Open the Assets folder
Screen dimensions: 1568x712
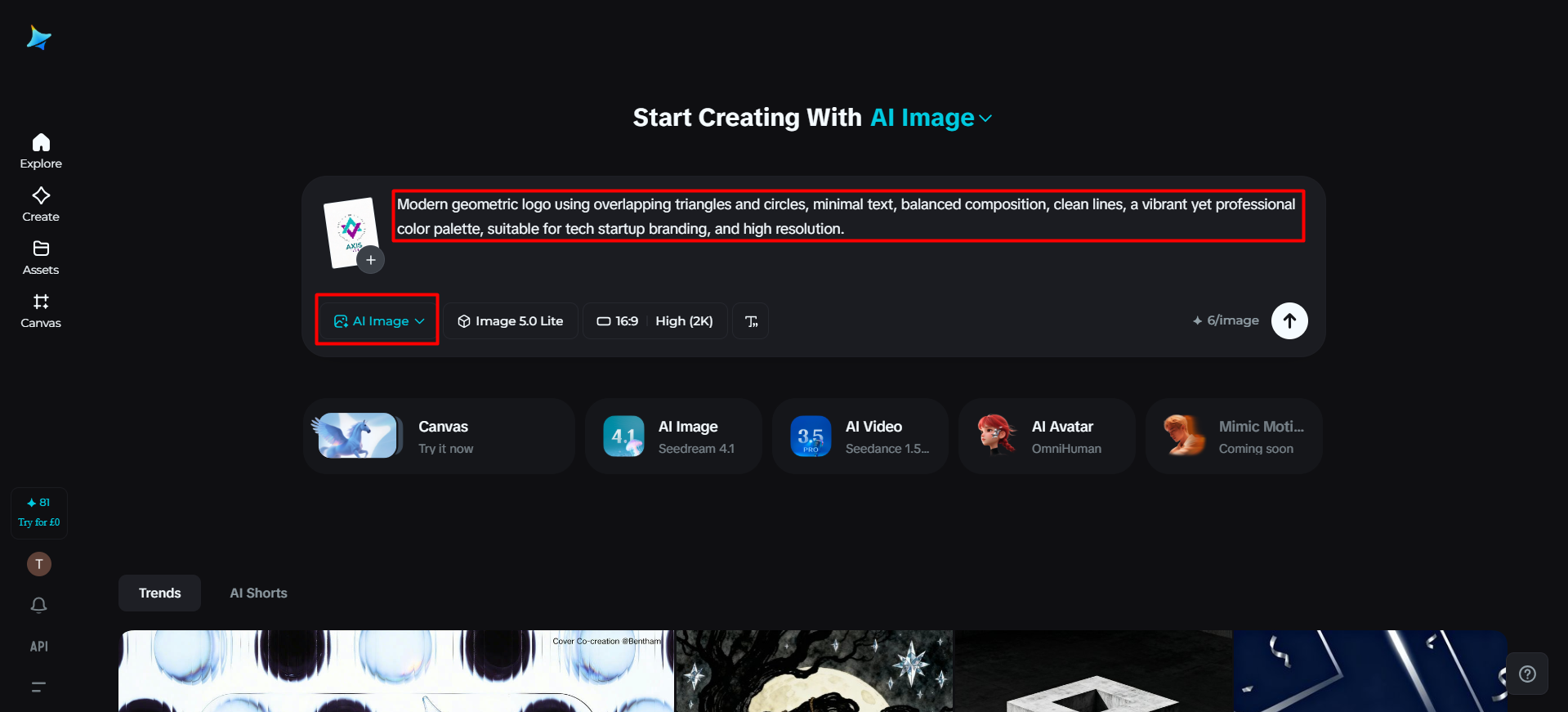41,257
